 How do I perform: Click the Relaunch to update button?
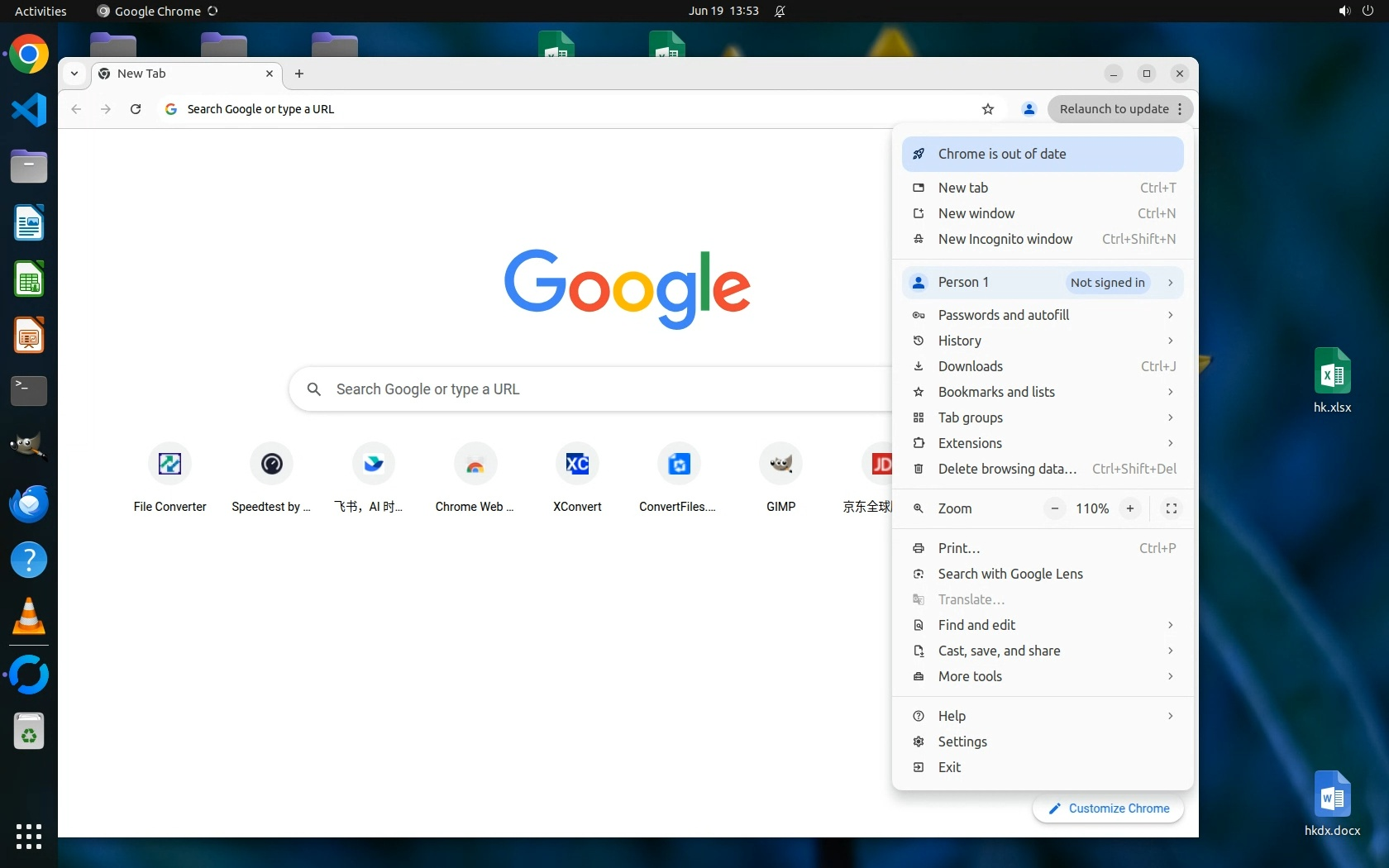pyautogui.click(x=1113, y=109)
